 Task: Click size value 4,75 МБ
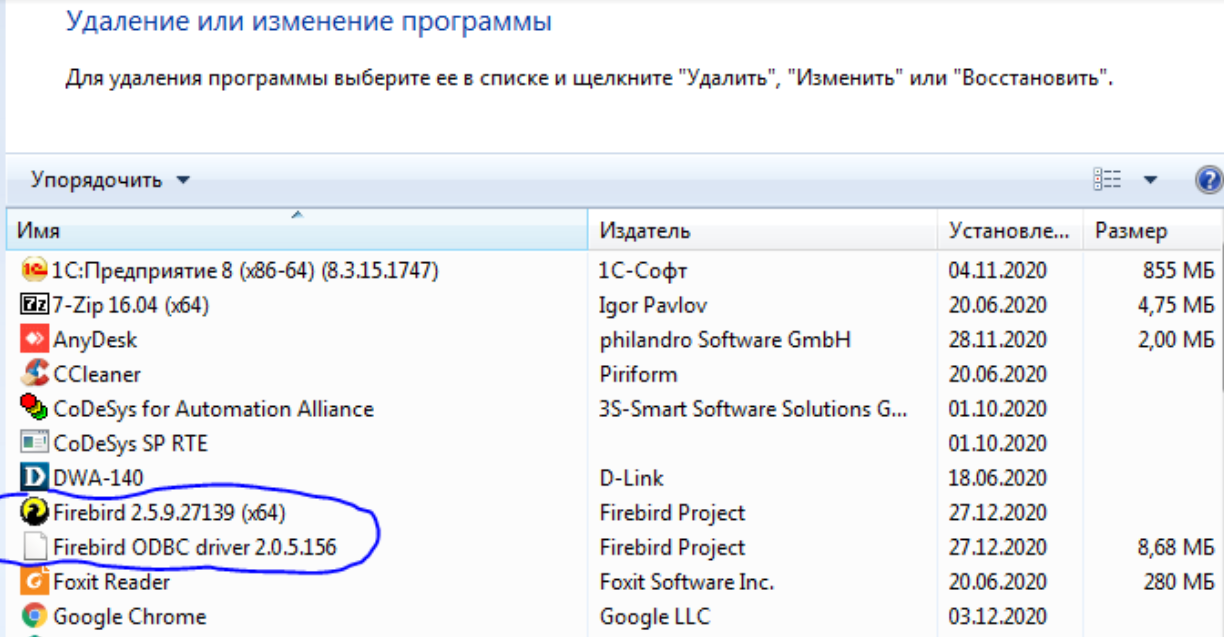coord(1175,305)
